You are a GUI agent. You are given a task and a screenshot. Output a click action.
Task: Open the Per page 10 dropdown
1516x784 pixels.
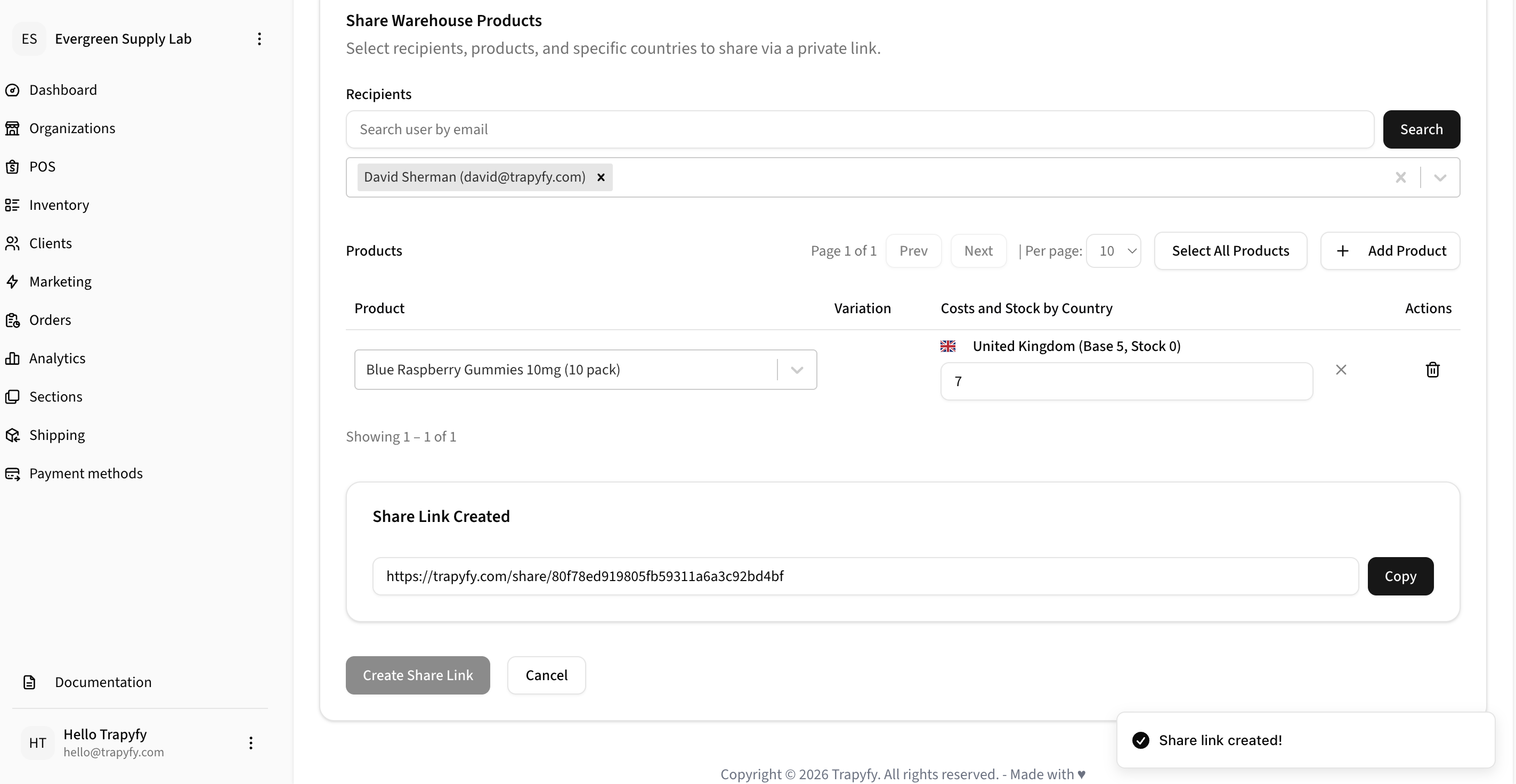pyautogui.click(x=1114, y=251)
